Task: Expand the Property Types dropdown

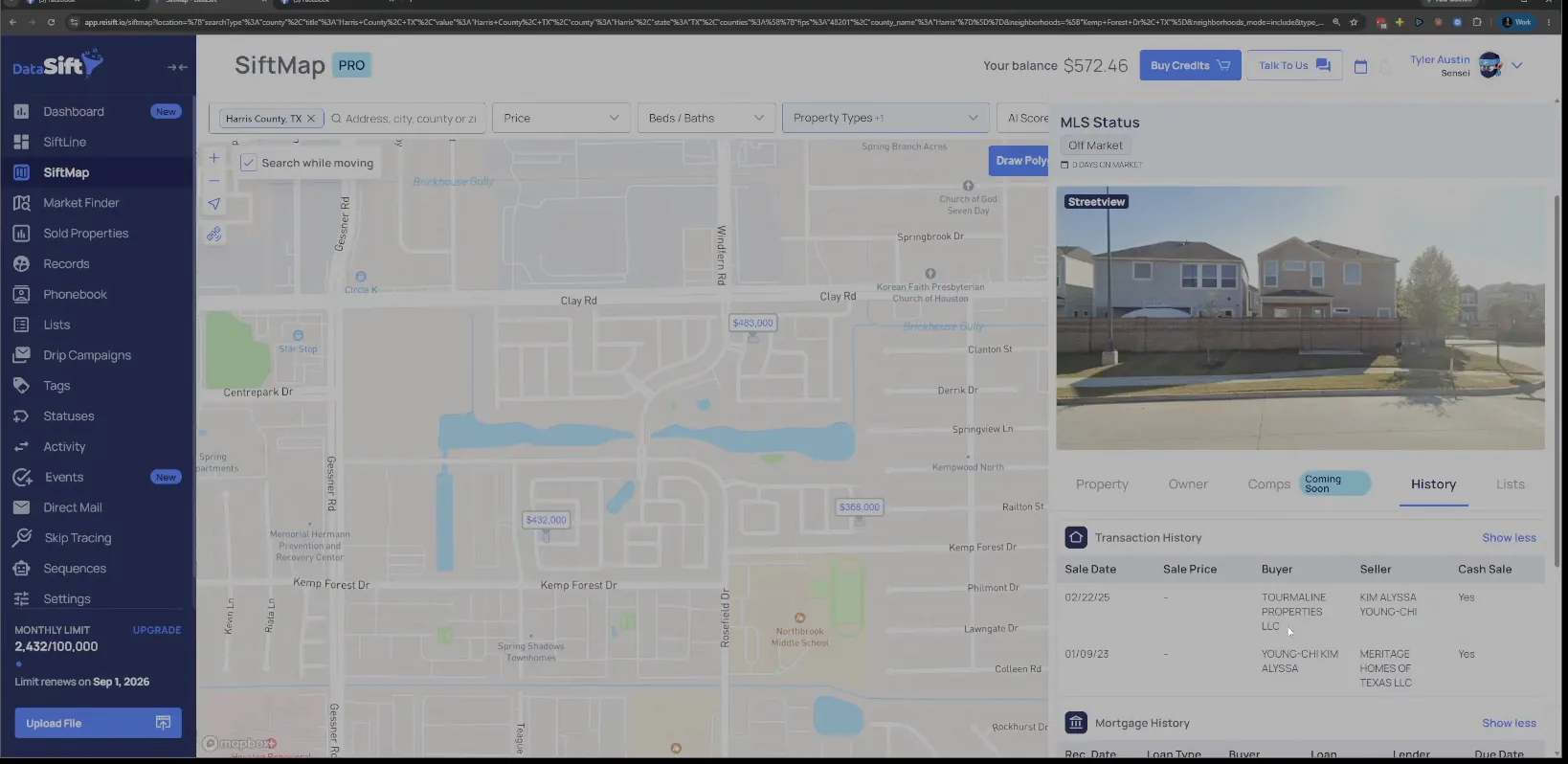Action: tap(885, 118)
